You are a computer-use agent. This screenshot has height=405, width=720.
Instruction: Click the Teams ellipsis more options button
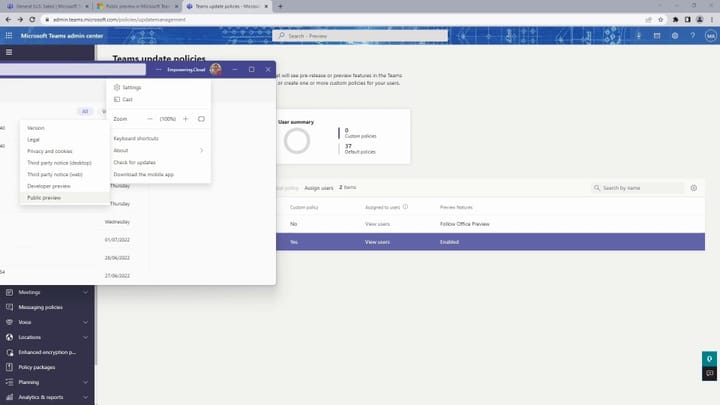[158, 69]
